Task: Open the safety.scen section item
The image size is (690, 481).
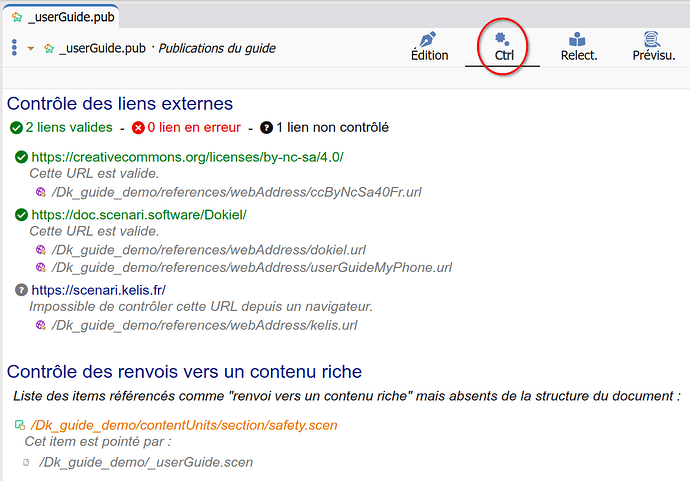Action: point(184,425)
